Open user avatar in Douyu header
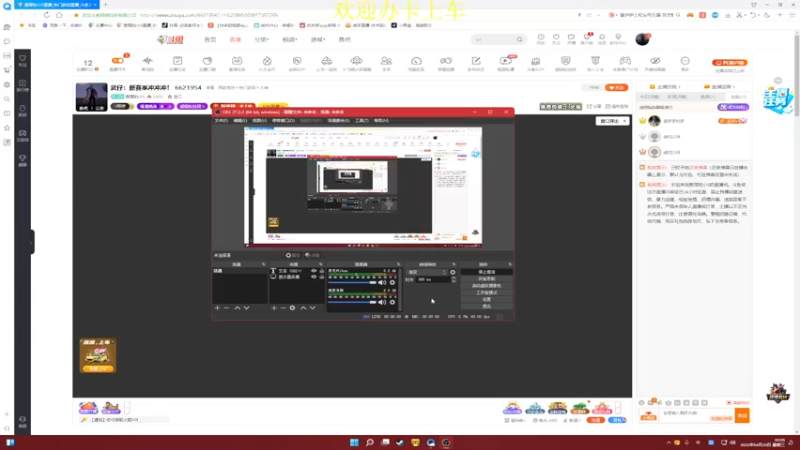This screenshot has height=450, width=800. [x=642, y=39]
